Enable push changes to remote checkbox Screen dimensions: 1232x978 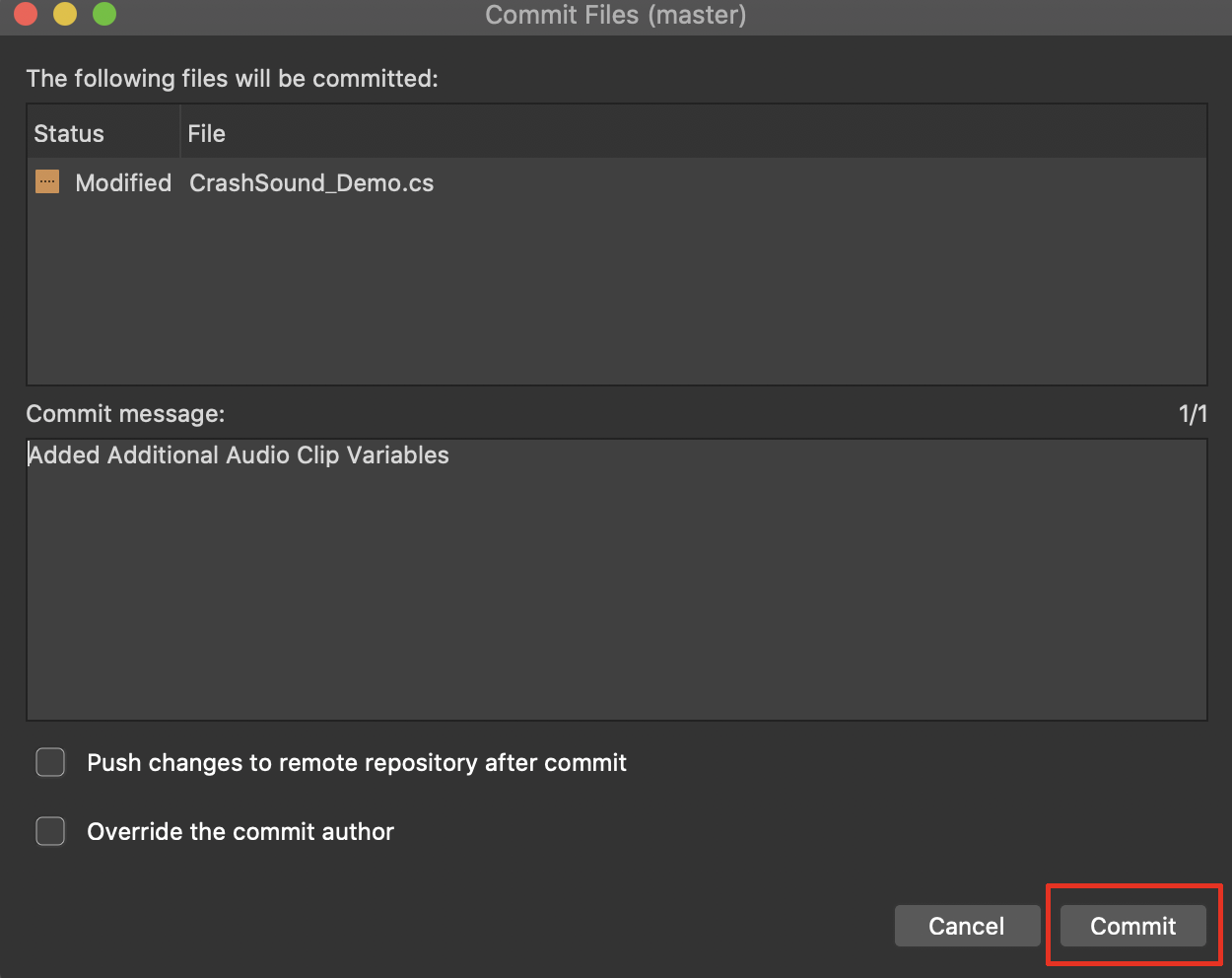coord(50,762)
